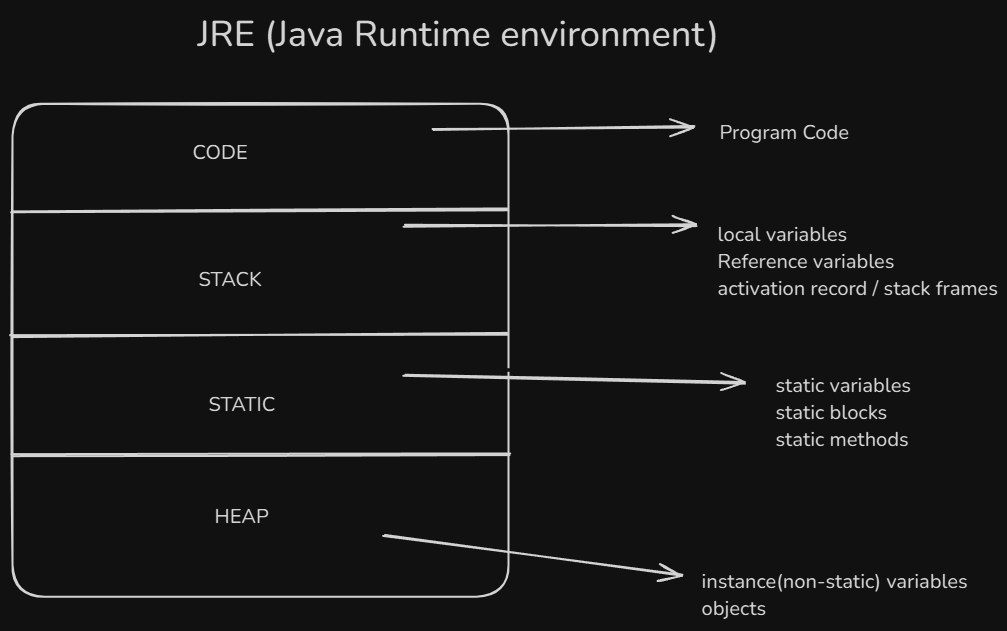The height and width of the screenshot is (631, 1007).
Task: Select 'activation record / stack frames' text
Action: 857,288
